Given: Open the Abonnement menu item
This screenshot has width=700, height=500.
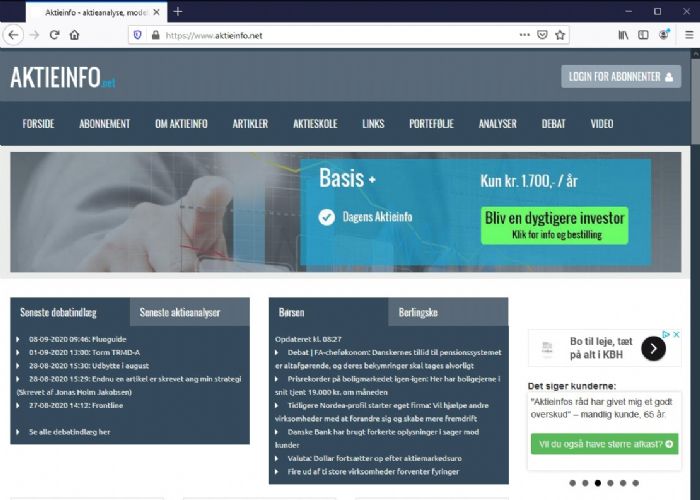Looking at the screenshot, I should (x=104, y=124).
